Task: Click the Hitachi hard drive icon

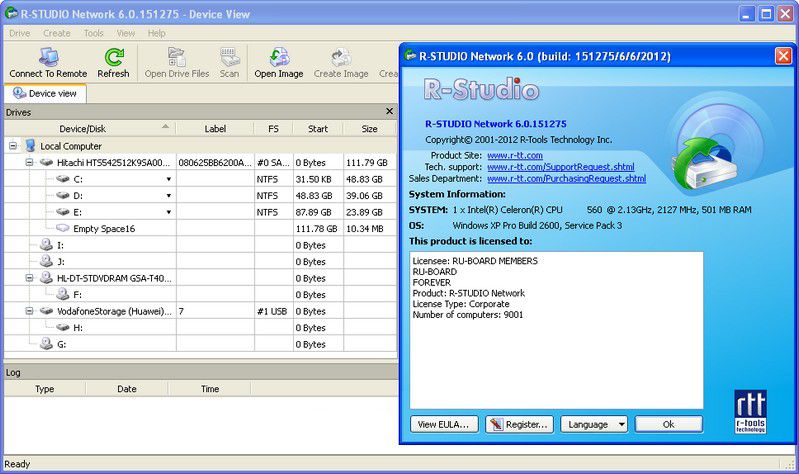Action: (x=46, y=163)
